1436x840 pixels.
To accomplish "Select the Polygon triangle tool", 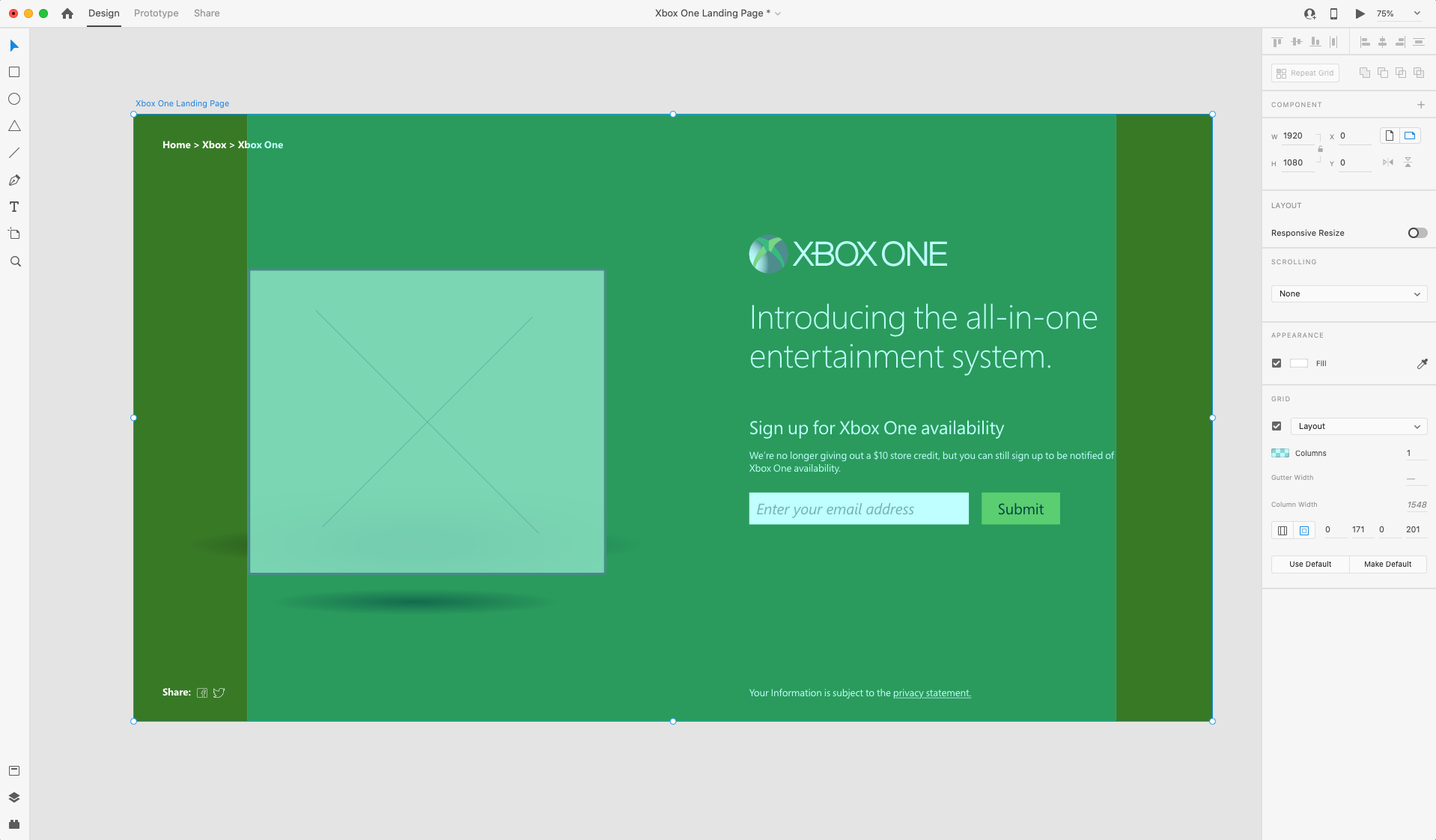I will pyautogui.click(x=14, y=126).
